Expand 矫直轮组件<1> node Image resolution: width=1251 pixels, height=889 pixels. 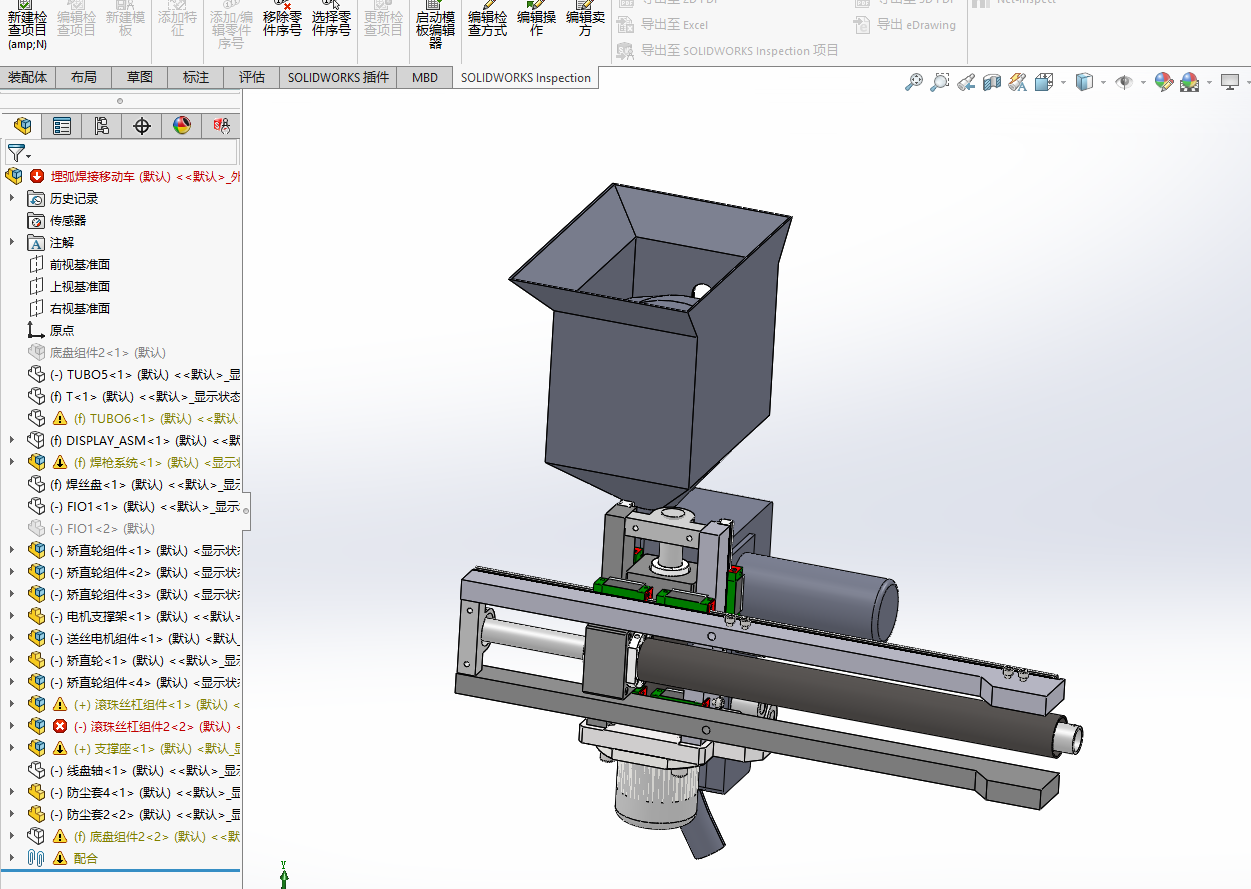(x=13, y=550)
